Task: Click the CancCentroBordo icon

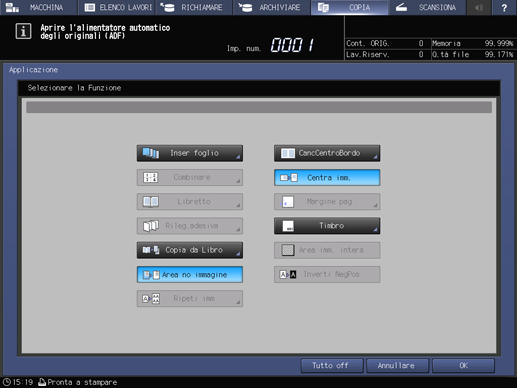Action: [288, 153]
